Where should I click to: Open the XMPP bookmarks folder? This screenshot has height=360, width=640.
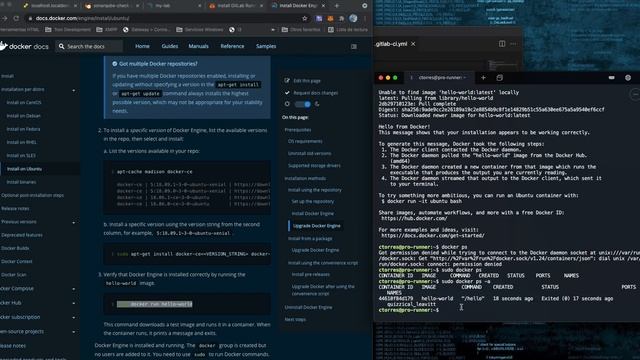pos(107,29)
